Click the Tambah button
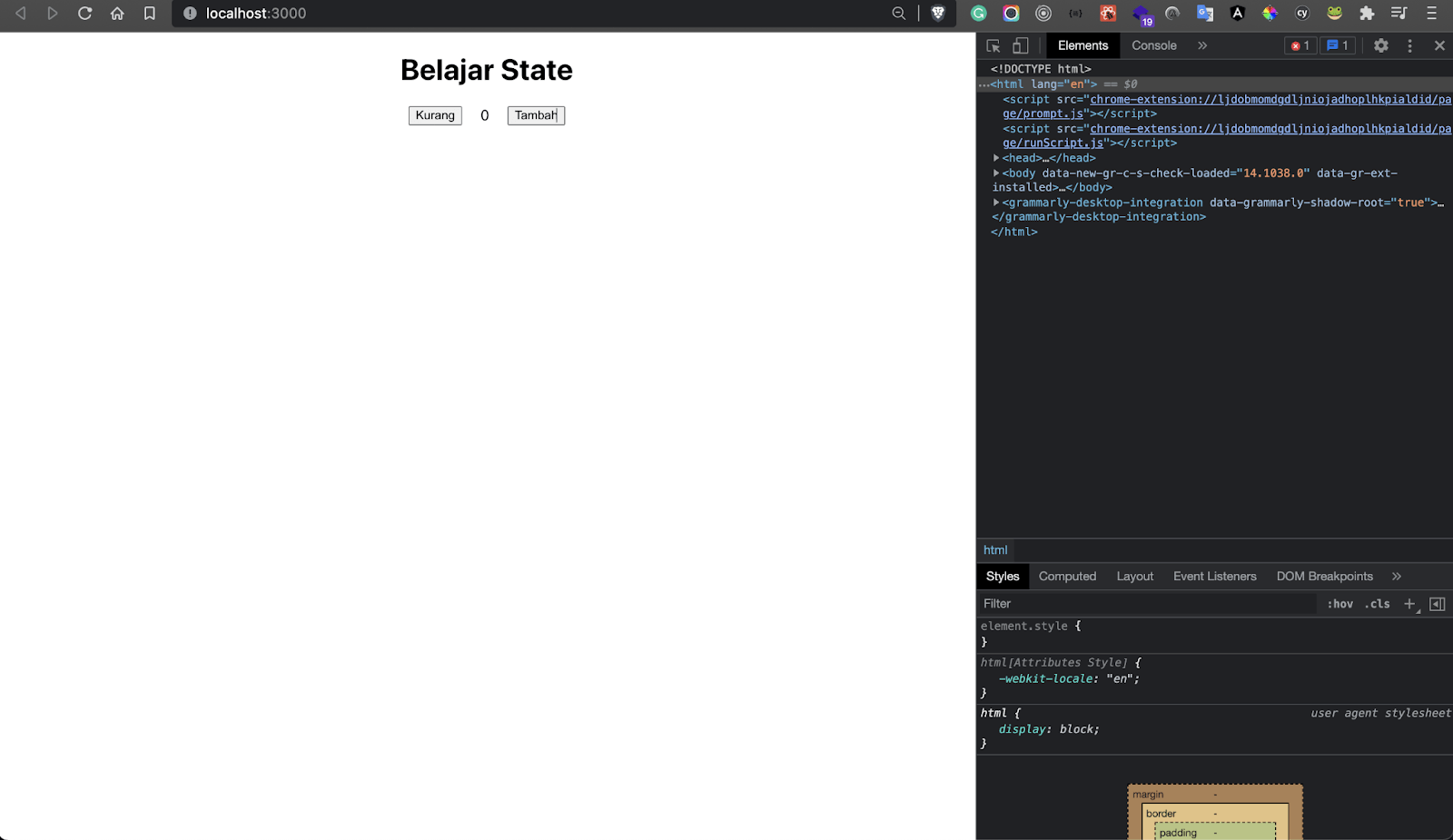Viewport: 1453px width, 840px height. click(x=536, y=115)
